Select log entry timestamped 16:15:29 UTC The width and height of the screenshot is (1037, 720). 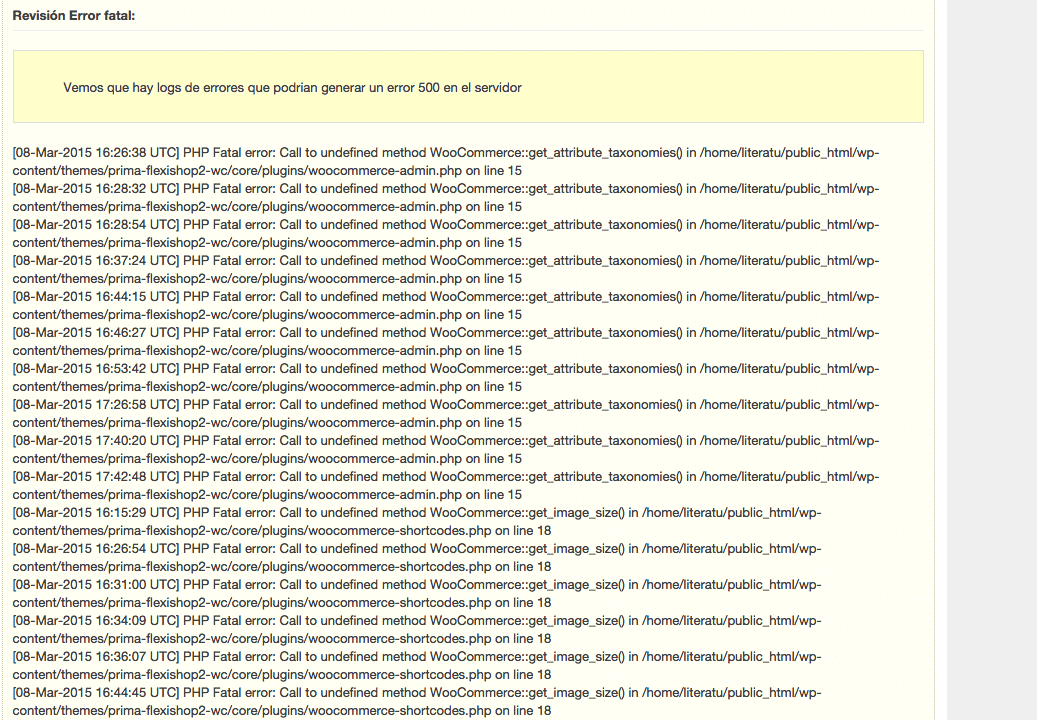click(417, 522)
